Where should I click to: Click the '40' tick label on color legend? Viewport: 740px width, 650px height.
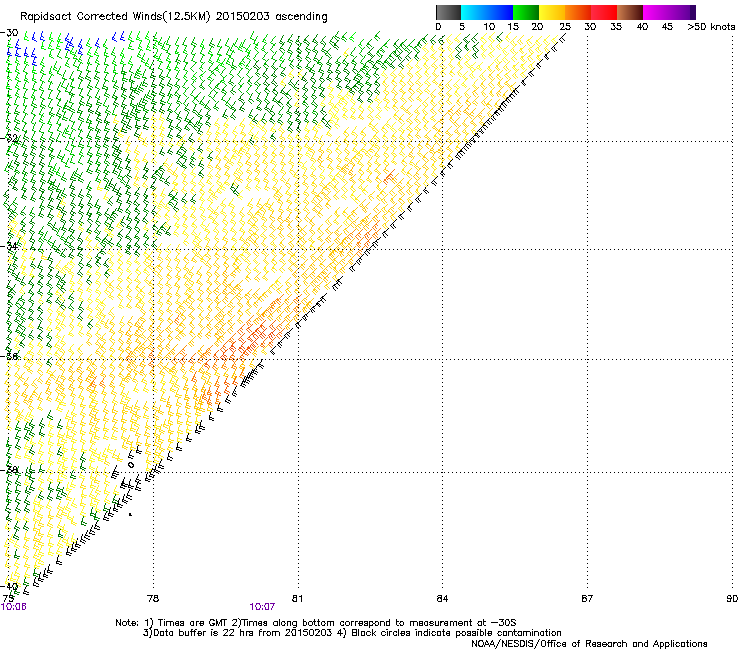click(x=642, y=27)
